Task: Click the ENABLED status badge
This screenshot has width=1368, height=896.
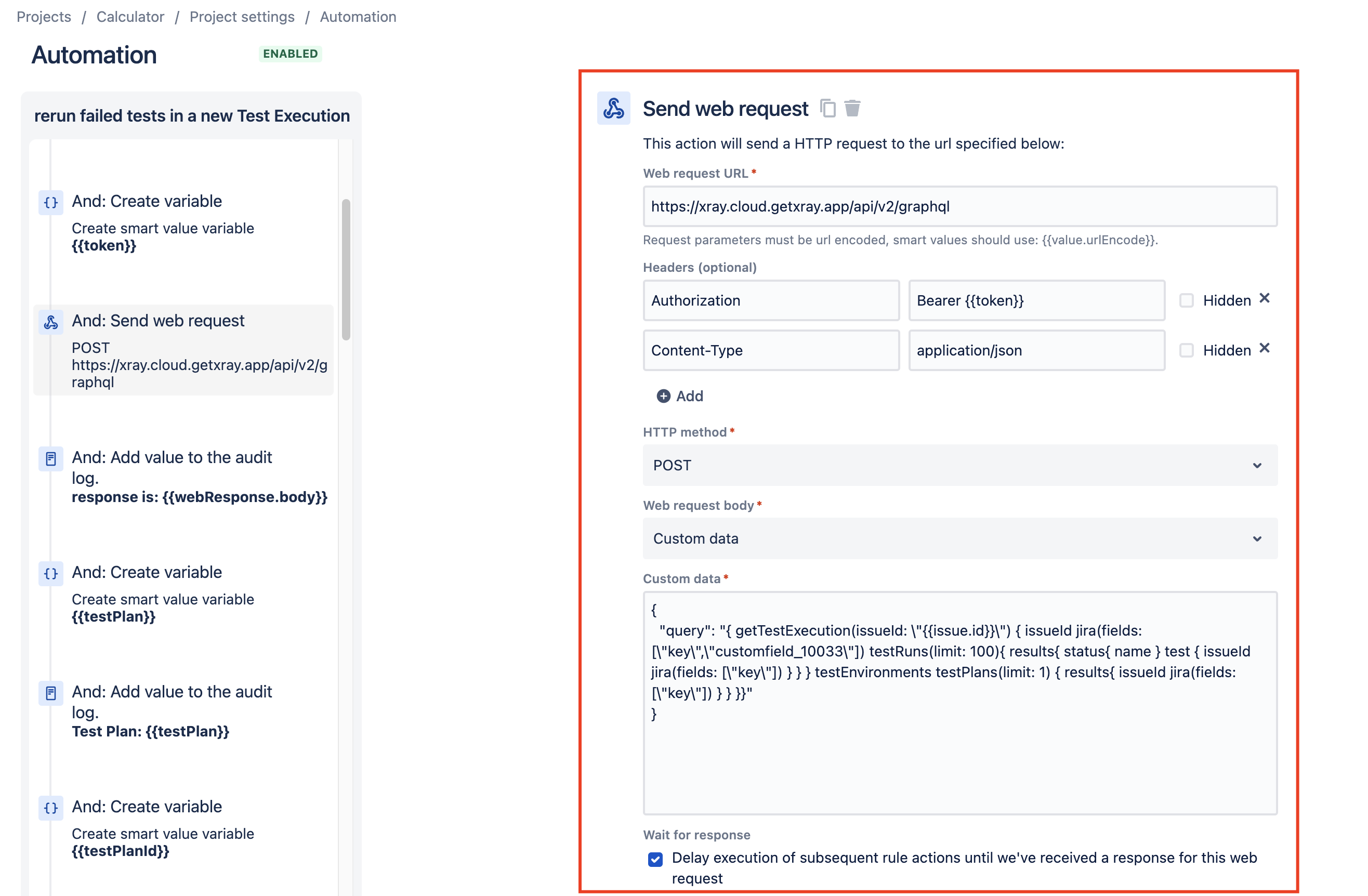Action: click(290, 54)
